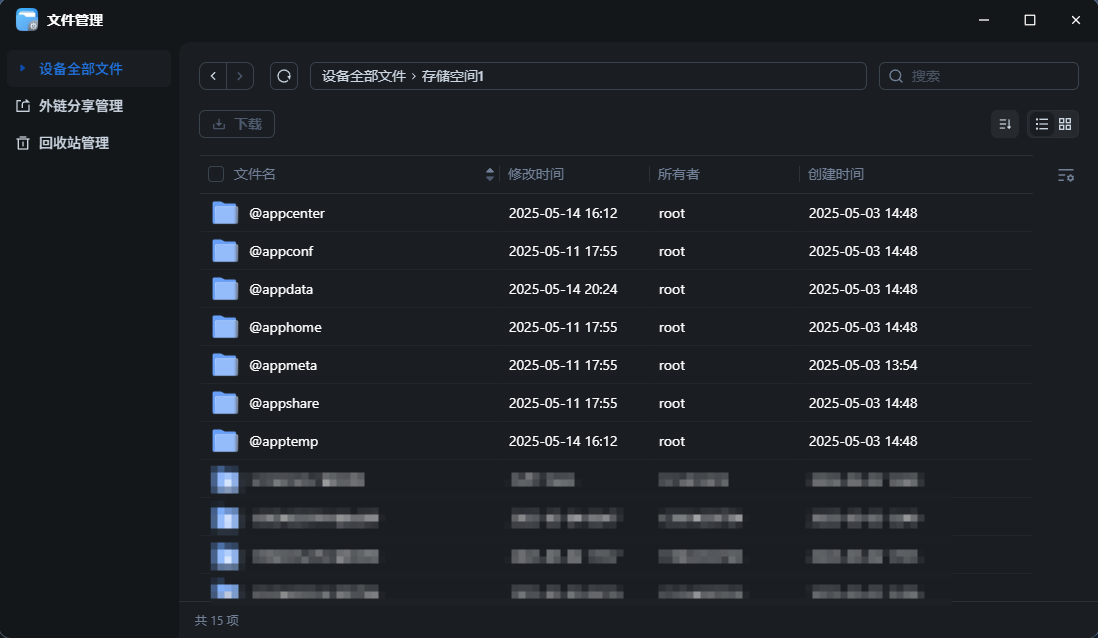Image resolution: width=1098 pixels, height=638 pixels.
Task: Switch to grid view layout
Action: (1065, 124)
